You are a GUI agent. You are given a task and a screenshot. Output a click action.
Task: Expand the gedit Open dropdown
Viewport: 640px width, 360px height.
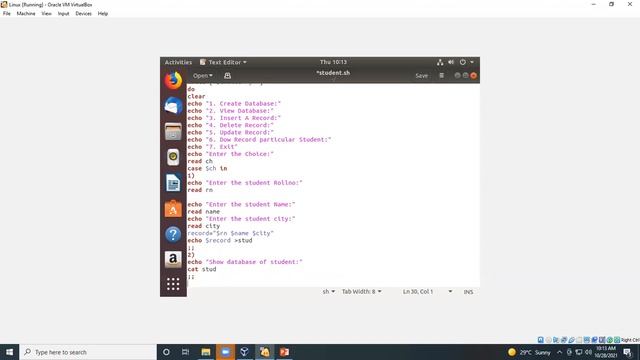tap(202, 76)
